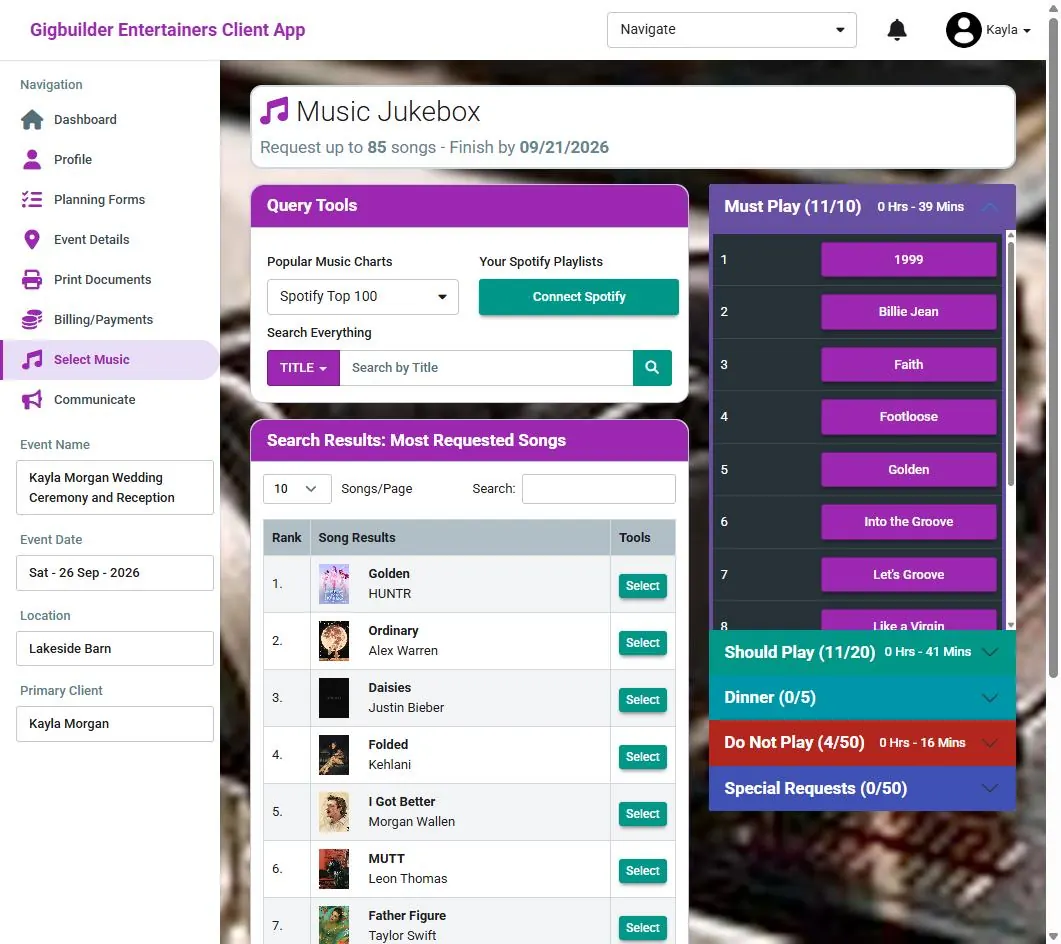This screenshot has width=1061, height=944.
Task: Click the Planning Forms checklist icon
Action: 32,200
